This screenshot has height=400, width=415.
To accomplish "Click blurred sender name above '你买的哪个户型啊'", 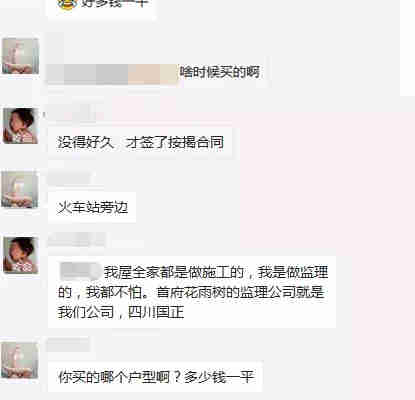I will tap(68, 345).
